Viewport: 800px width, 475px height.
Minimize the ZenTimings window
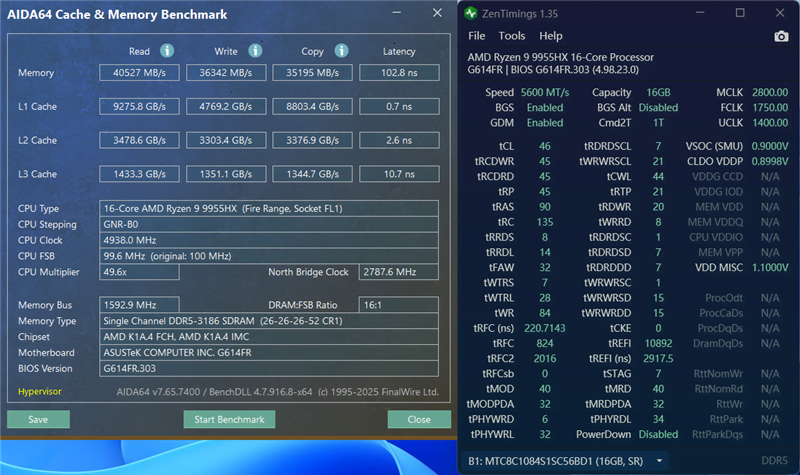(700, 13)
